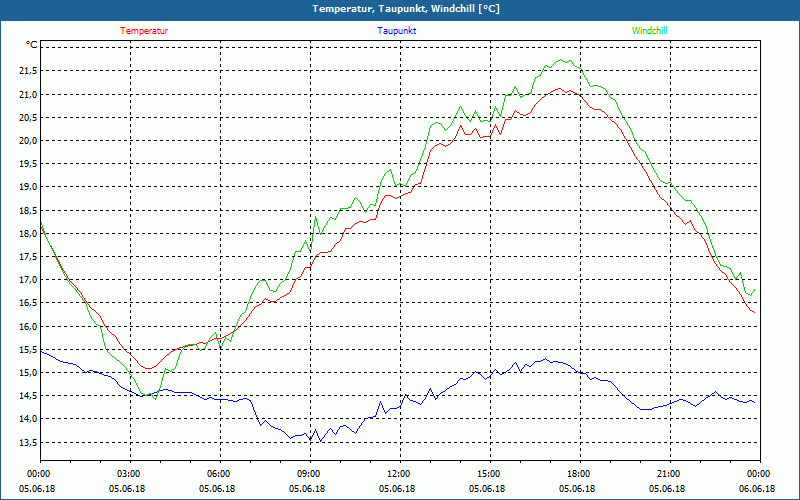This screenshot has height=500, width=800.
Task: Click the date 05.06.18 under 12:00
Action: point(397,489)
